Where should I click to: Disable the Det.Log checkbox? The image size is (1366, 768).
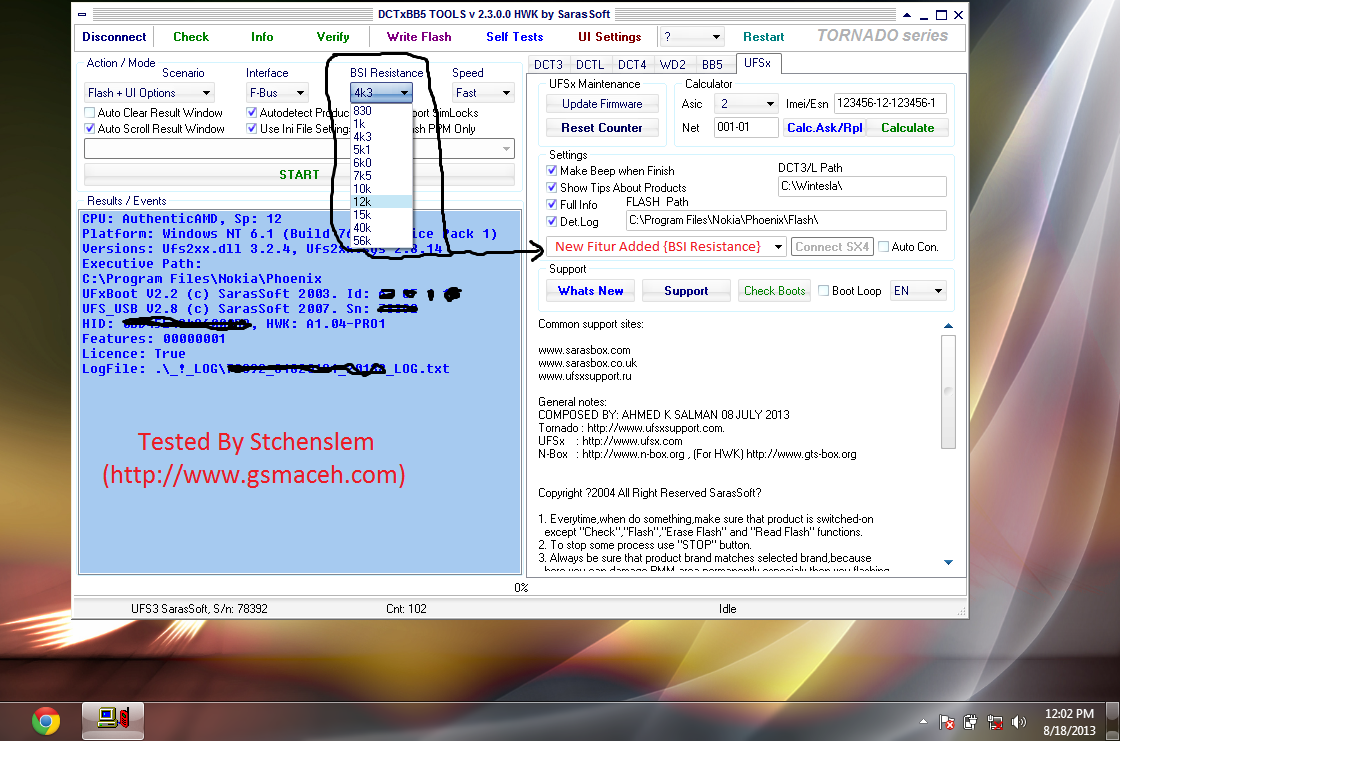pyautogui.click(x=552, y=222)
